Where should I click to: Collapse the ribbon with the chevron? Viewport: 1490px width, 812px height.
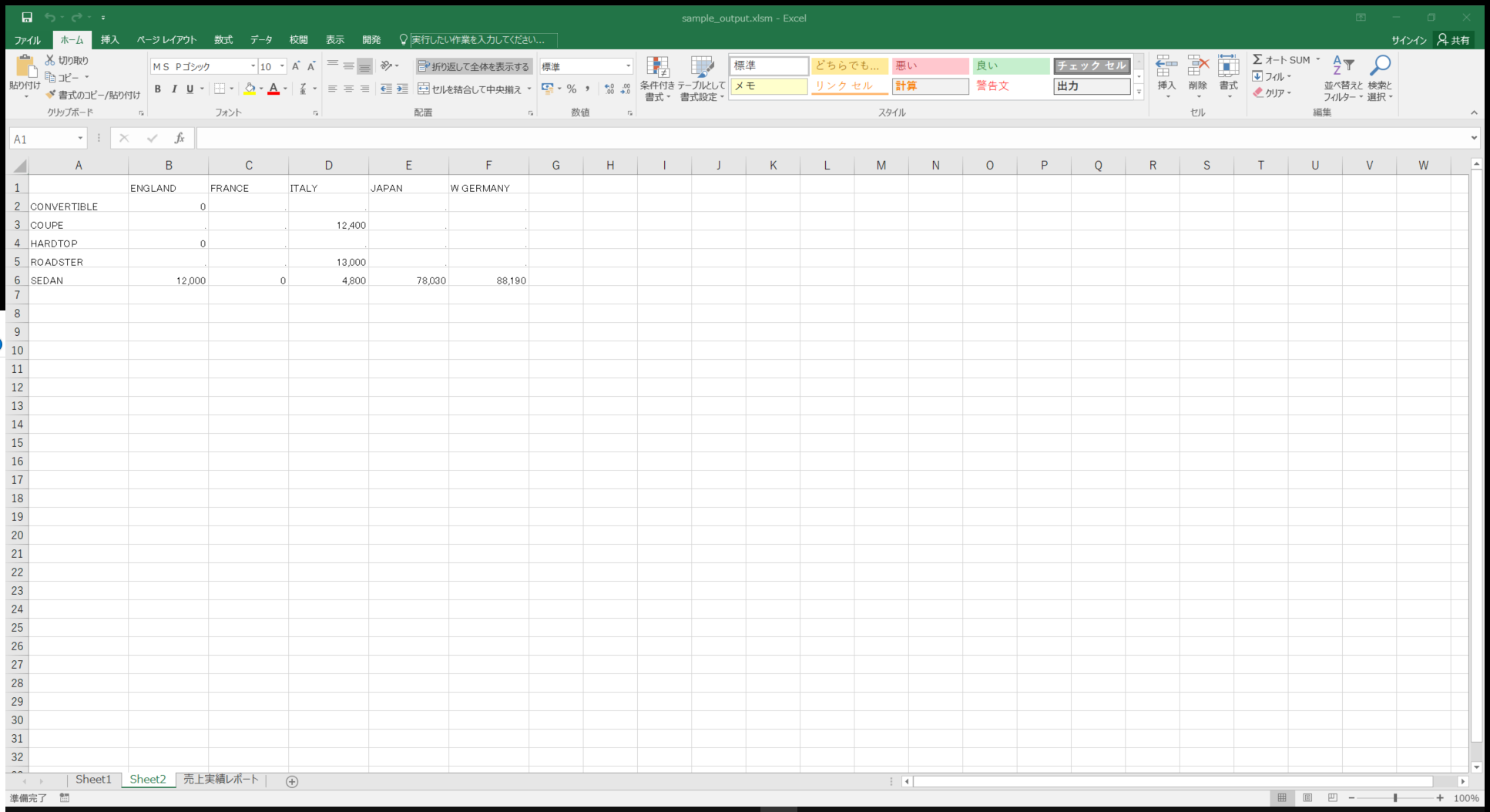click(1474, 112)
